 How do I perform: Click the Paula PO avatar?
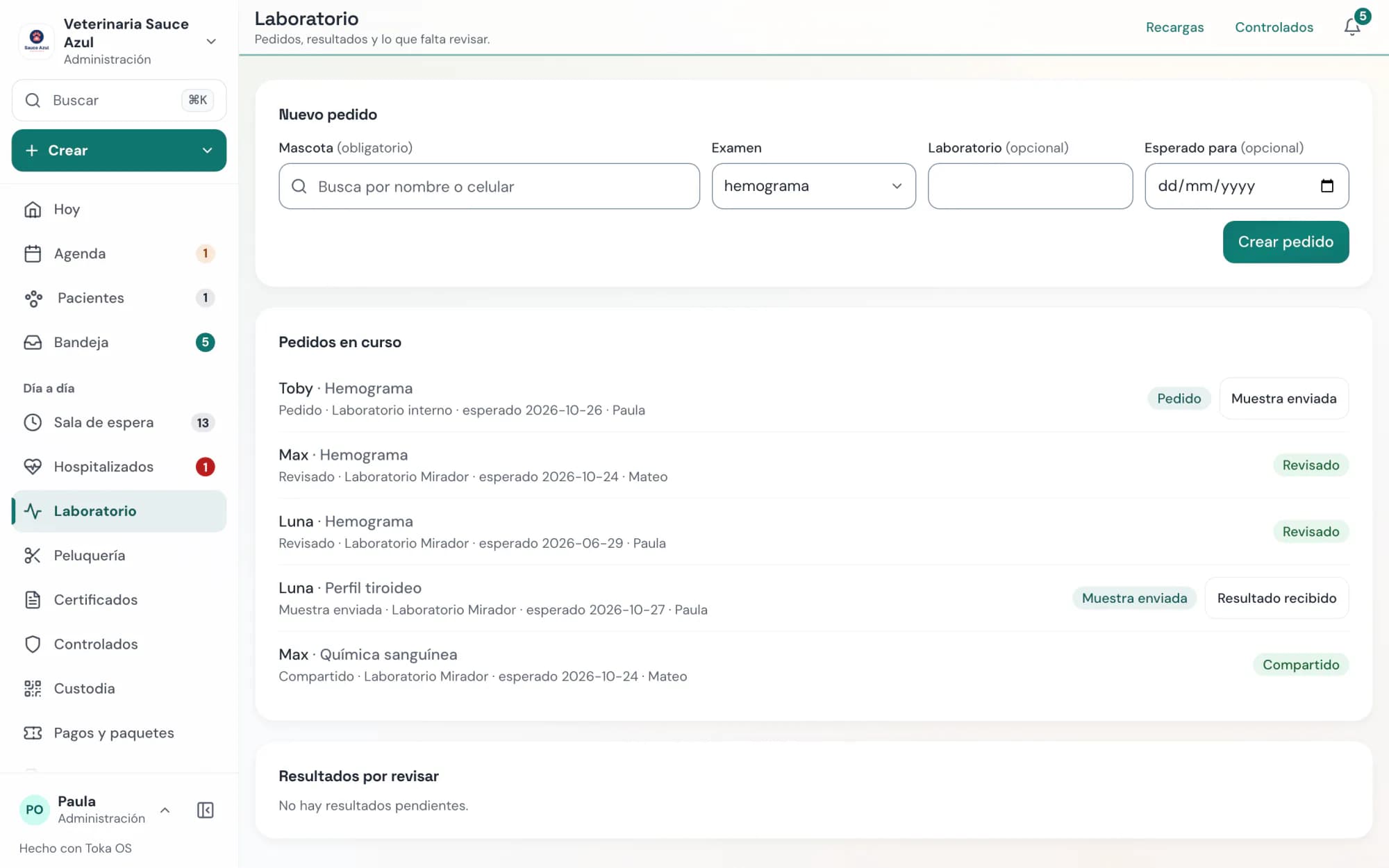(34, 810)
